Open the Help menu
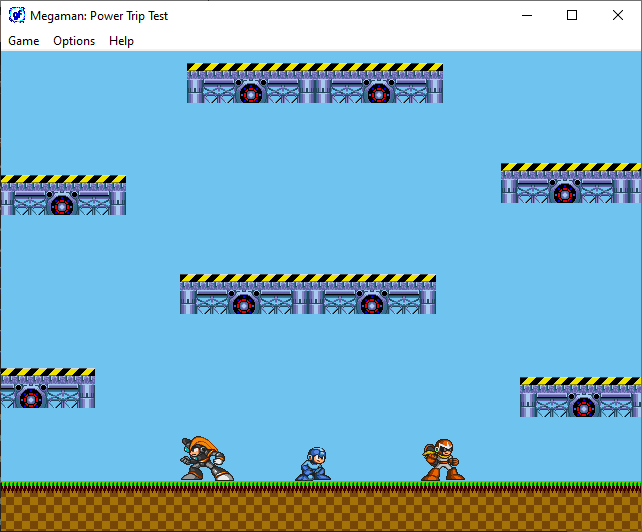The height and width of the screenshot is (532, 642). pyautogui.click(x=121, y=41)
